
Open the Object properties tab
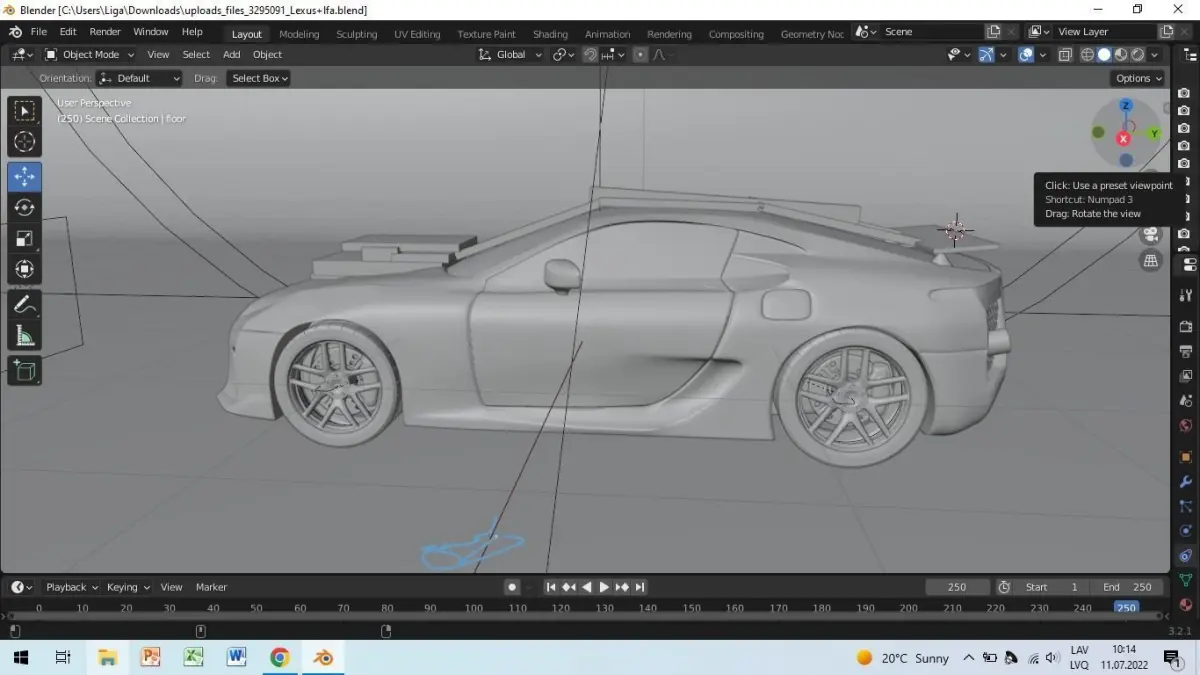click(1186, 457)
